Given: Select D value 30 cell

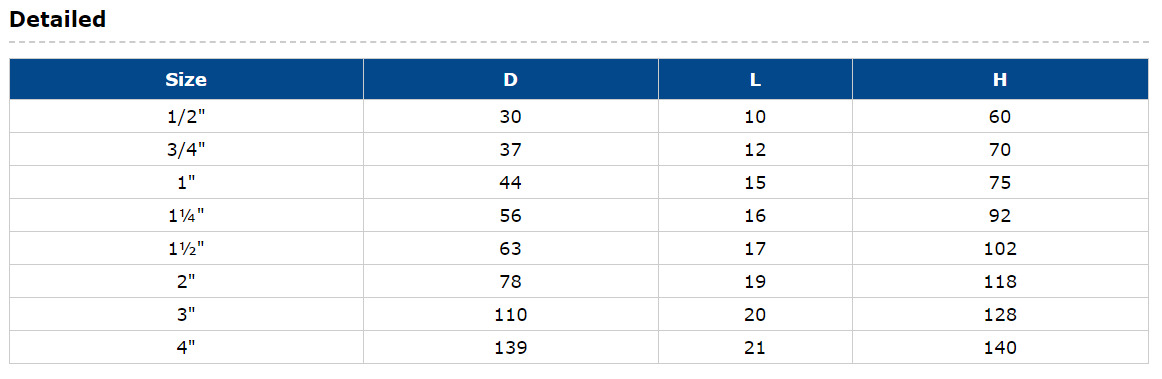Looking at the screenshot, I should pyautogui.click(x=511, y=116).
